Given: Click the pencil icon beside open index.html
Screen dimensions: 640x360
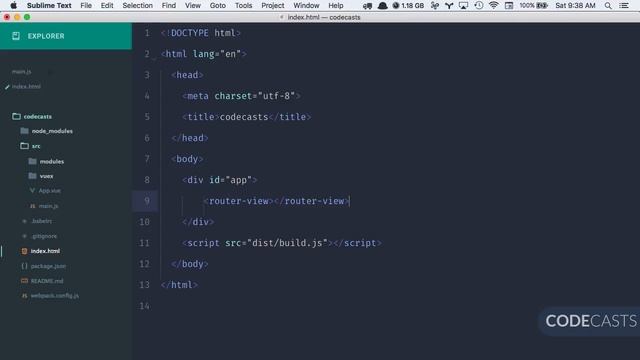Looking at the screenshot, I should pyautogui.click(x=7, y=87).
